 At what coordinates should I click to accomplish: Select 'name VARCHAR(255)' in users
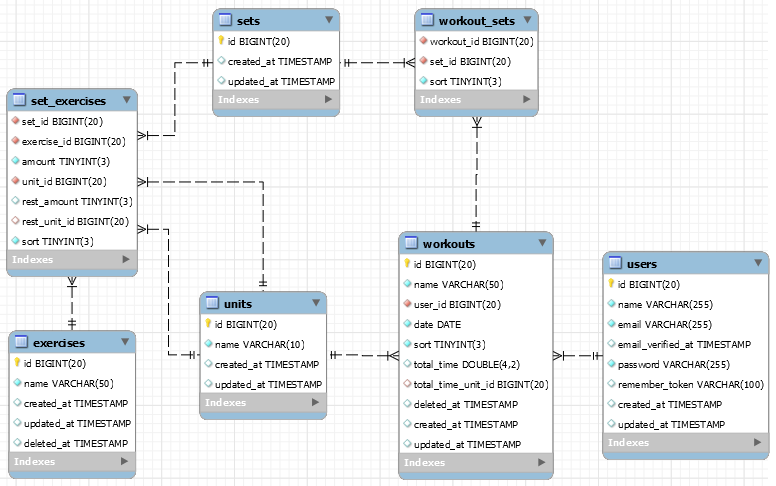pos(665,304)
